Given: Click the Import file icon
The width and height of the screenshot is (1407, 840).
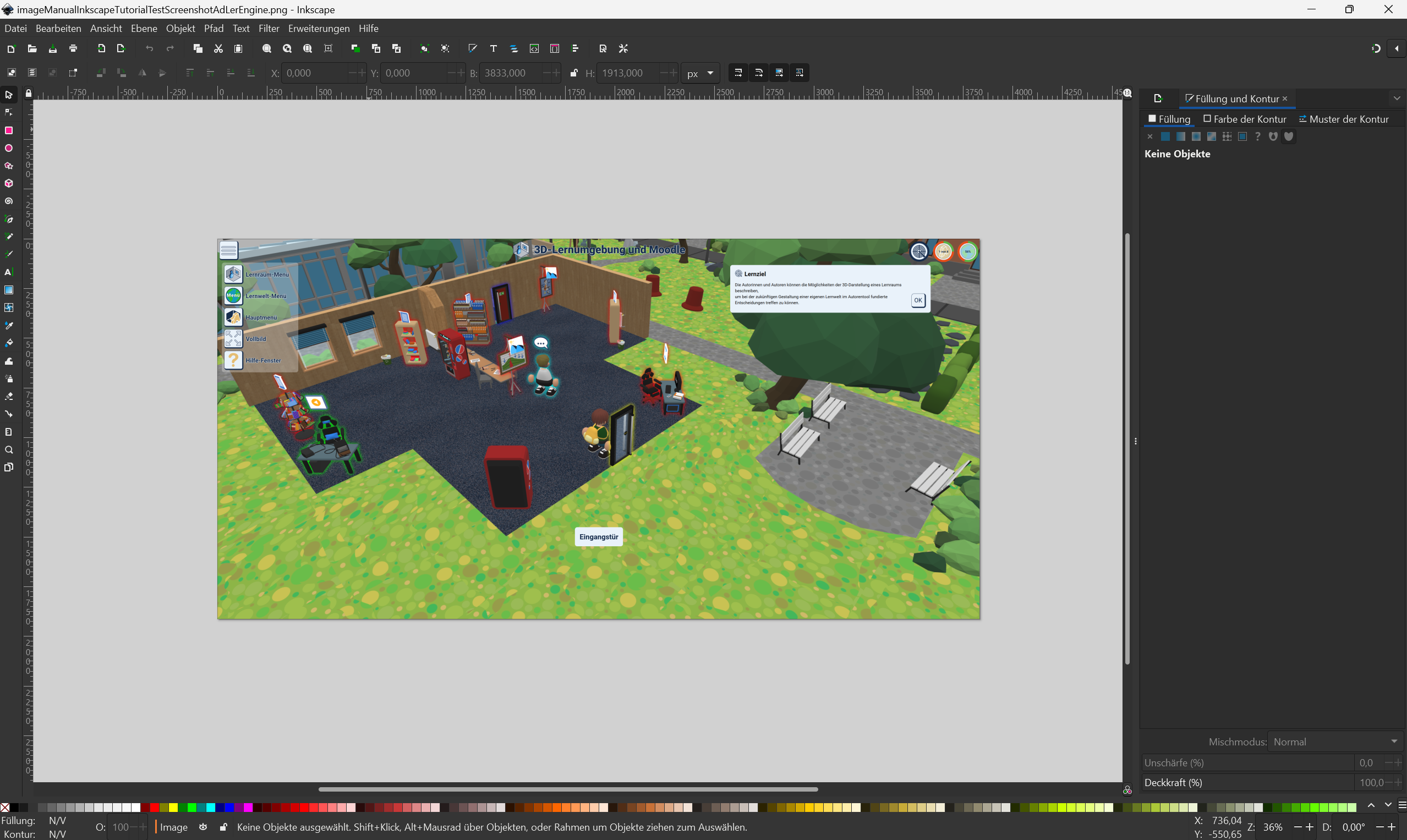Looking at the screenshot, I should pyautogui.click(x=101, y=48).
